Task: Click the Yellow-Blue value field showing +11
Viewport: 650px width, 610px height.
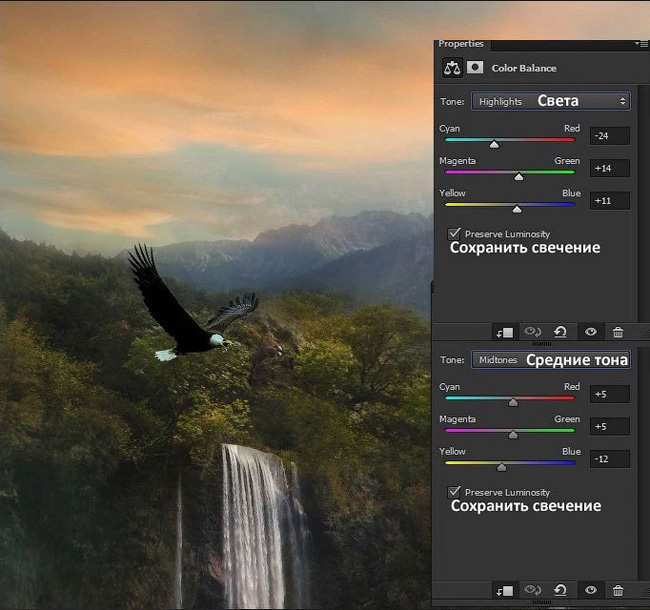Action: point(610,201)
